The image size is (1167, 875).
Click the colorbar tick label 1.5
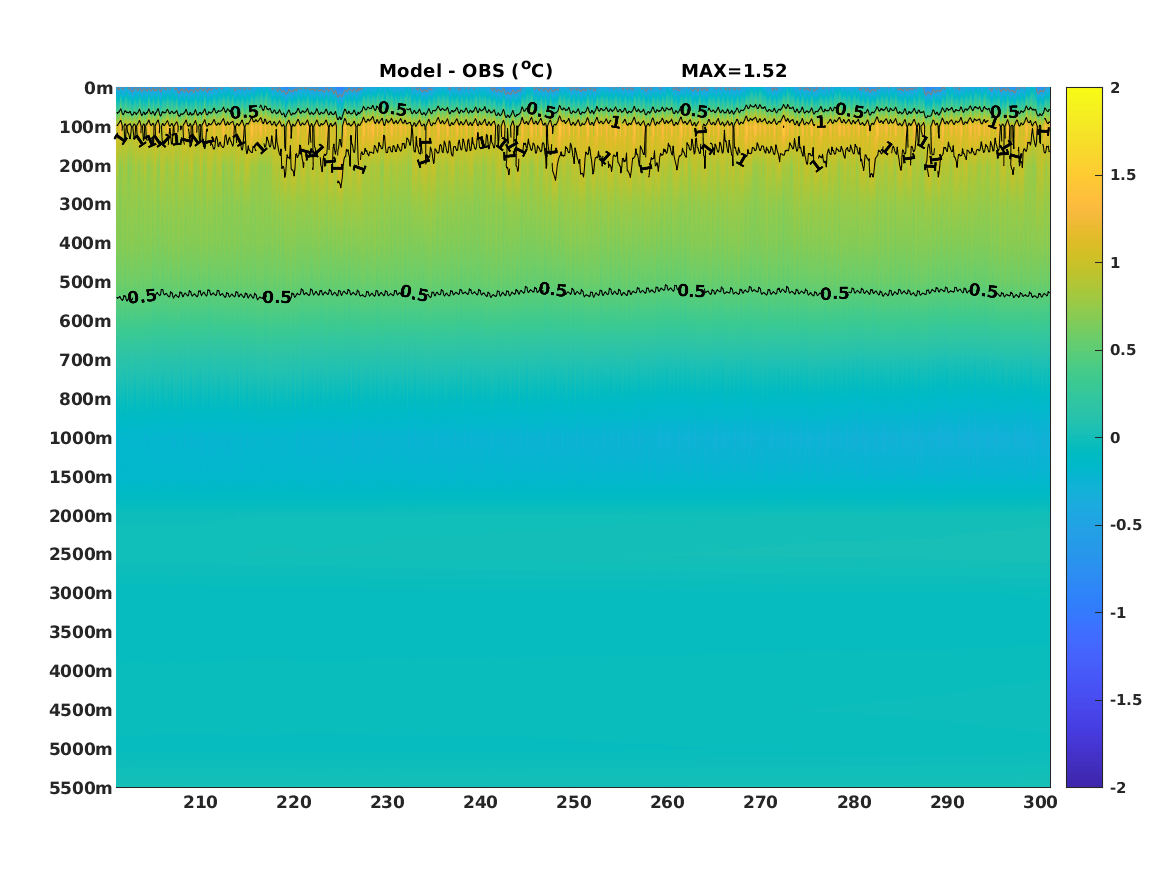coord(1123,175)
